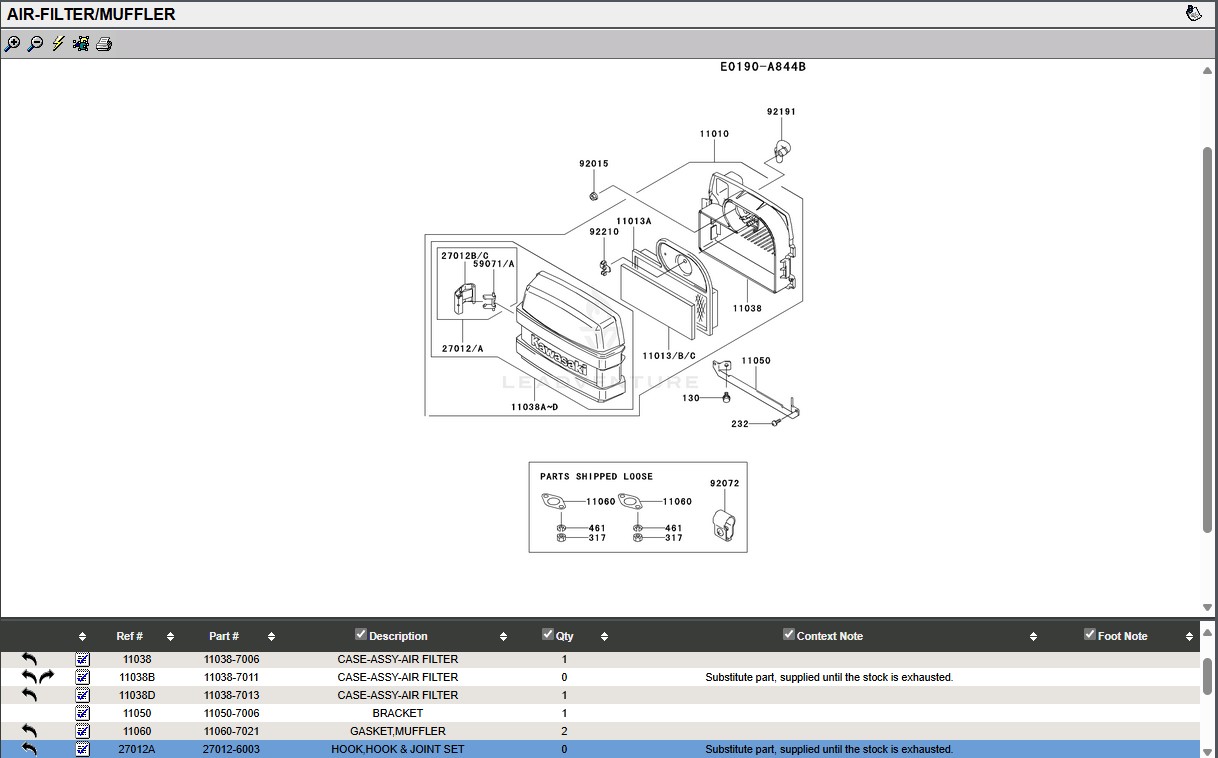Click the fit-to-window icon beside the printer
The height and width of the screenshot is (758, 1218).
81,44
